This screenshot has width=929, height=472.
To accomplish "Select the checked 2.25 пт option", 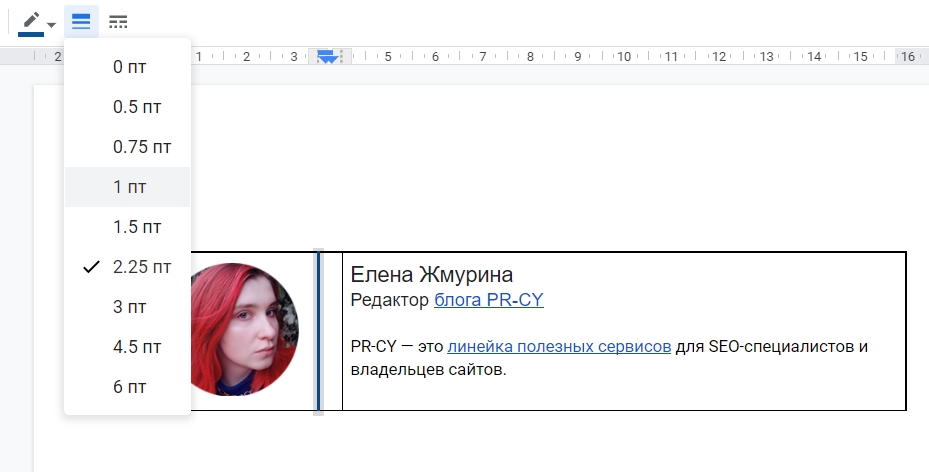I will [x=127, y=267].
